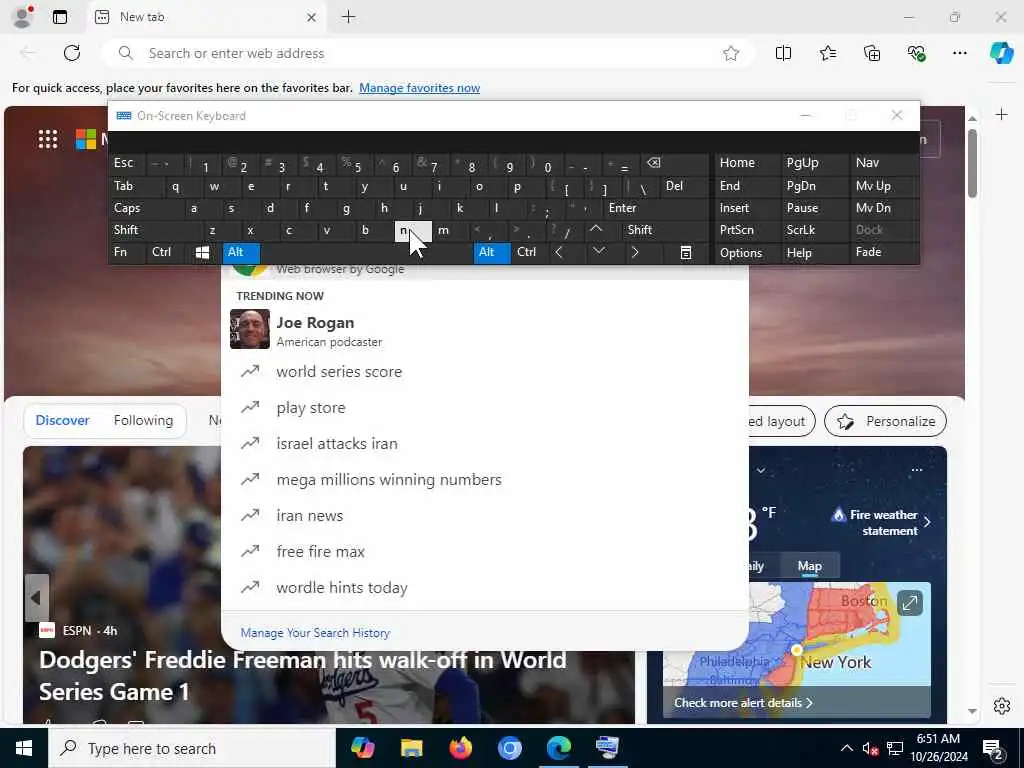Open File Explorer from the taskbar

coord(411,748)
